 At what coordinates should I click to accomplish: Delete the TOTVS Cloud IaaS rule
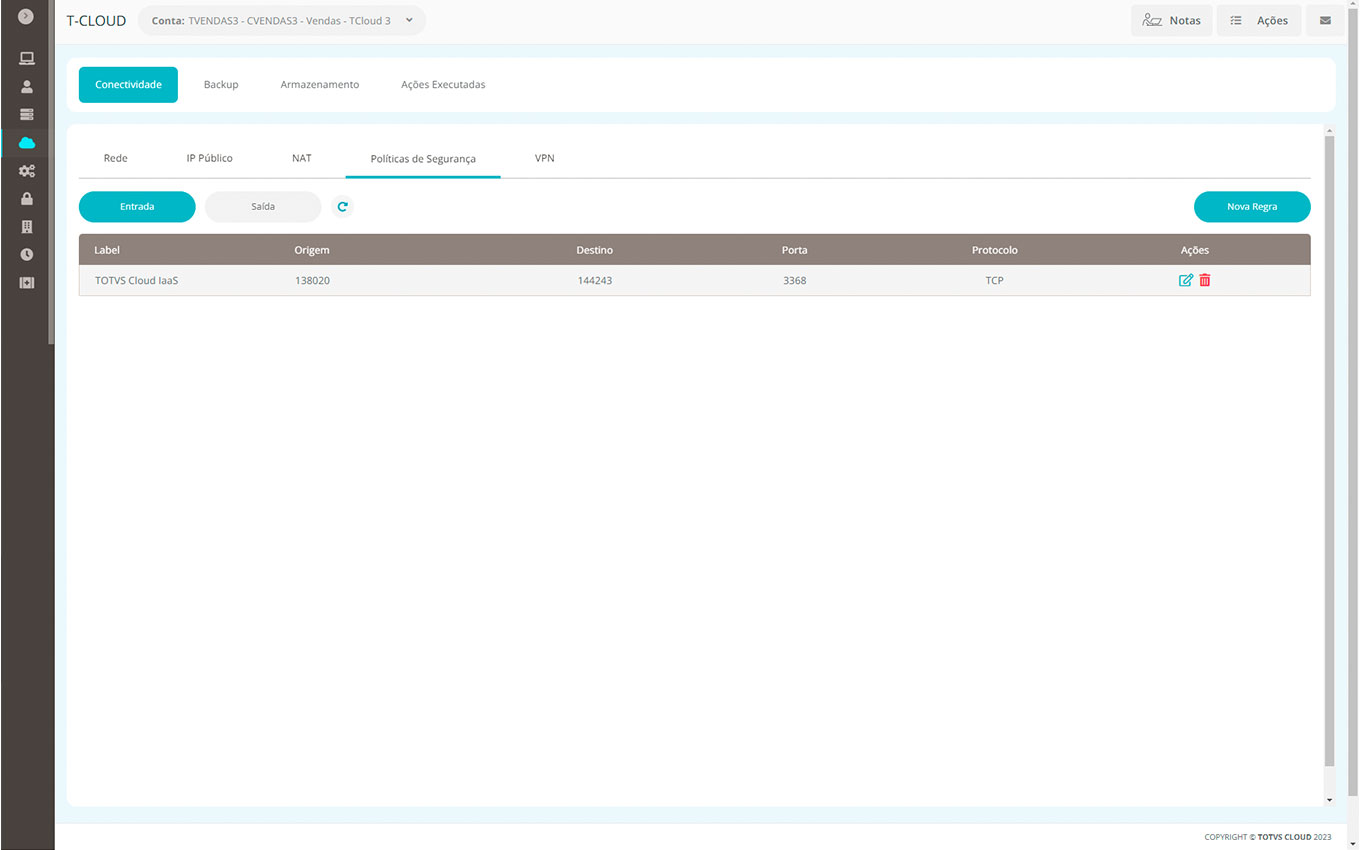1205,281
